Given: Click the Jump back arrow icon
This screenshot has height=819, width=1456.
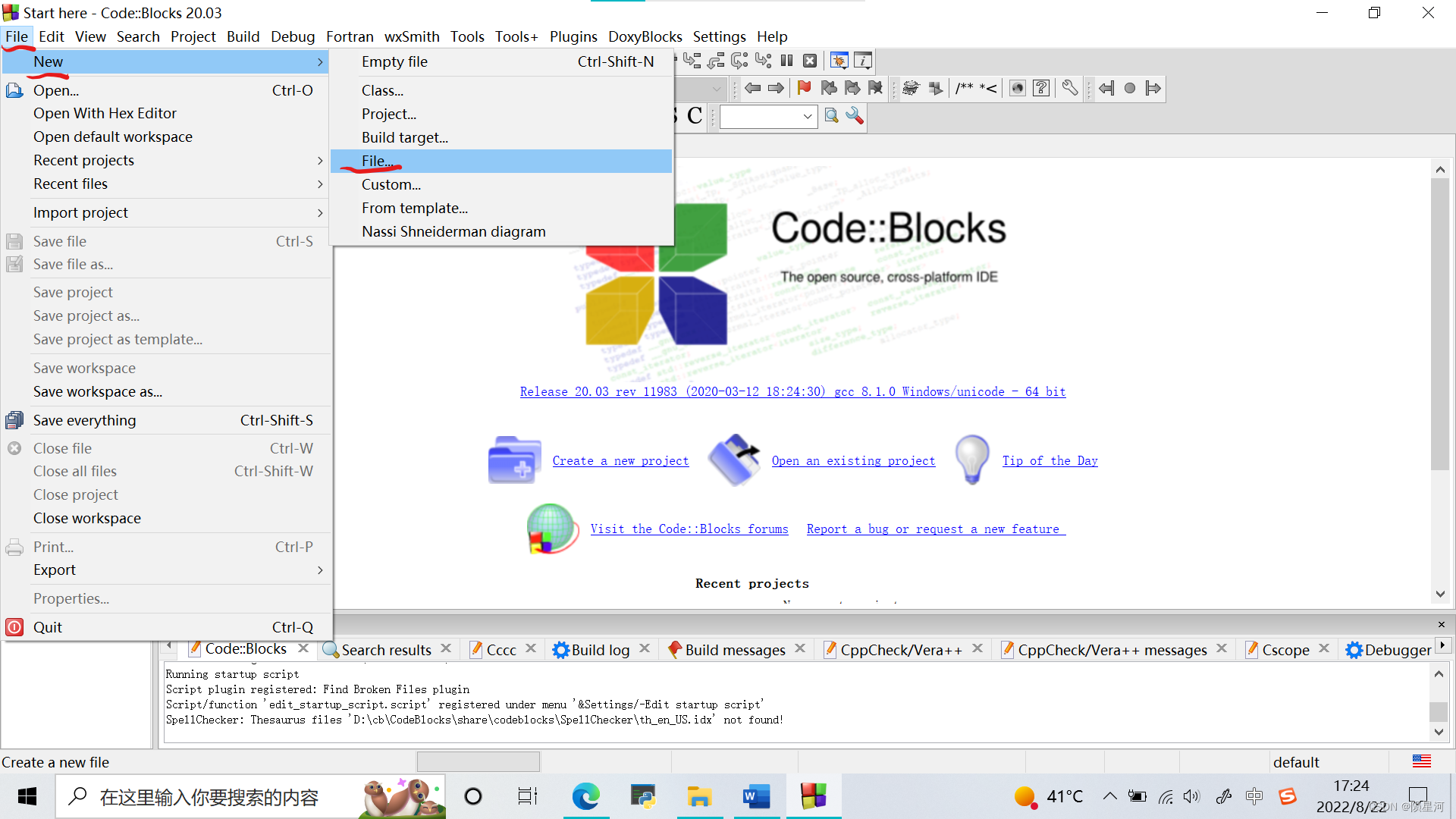Looking at the screenshot, I should coord(752,88).
